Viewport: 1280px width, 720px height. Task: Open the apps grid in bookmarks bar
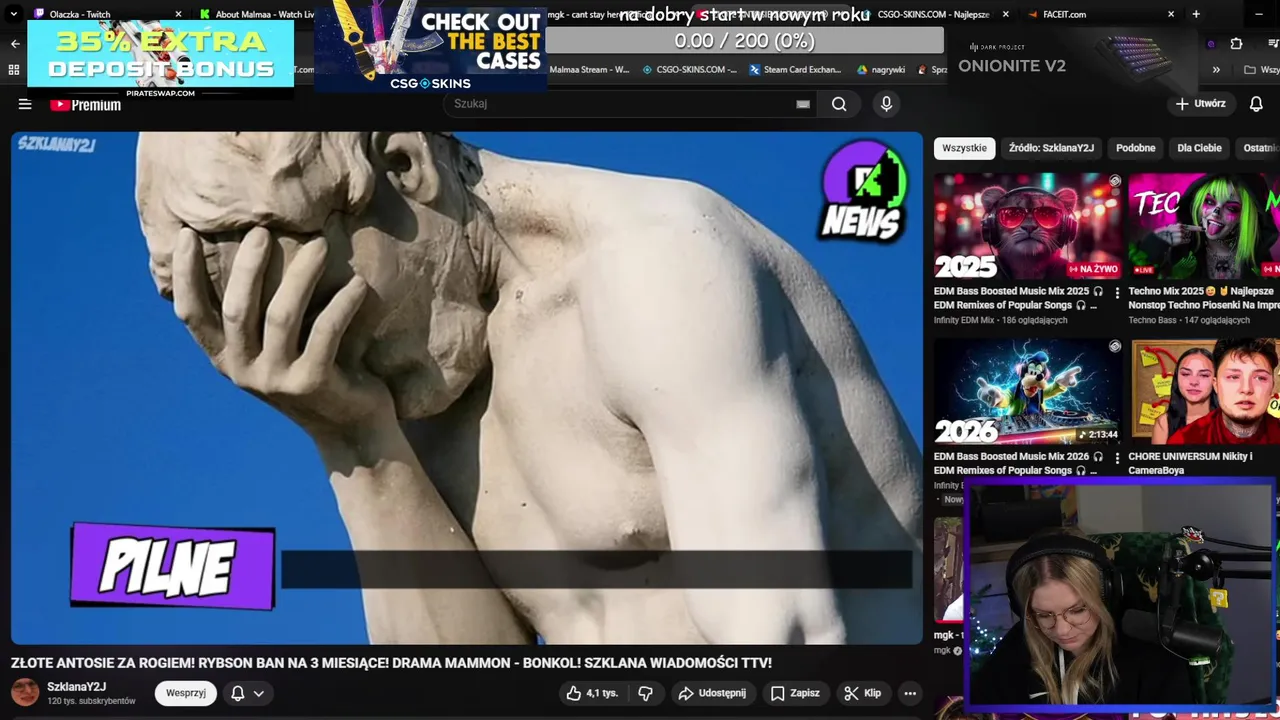[x=14, y=70]
